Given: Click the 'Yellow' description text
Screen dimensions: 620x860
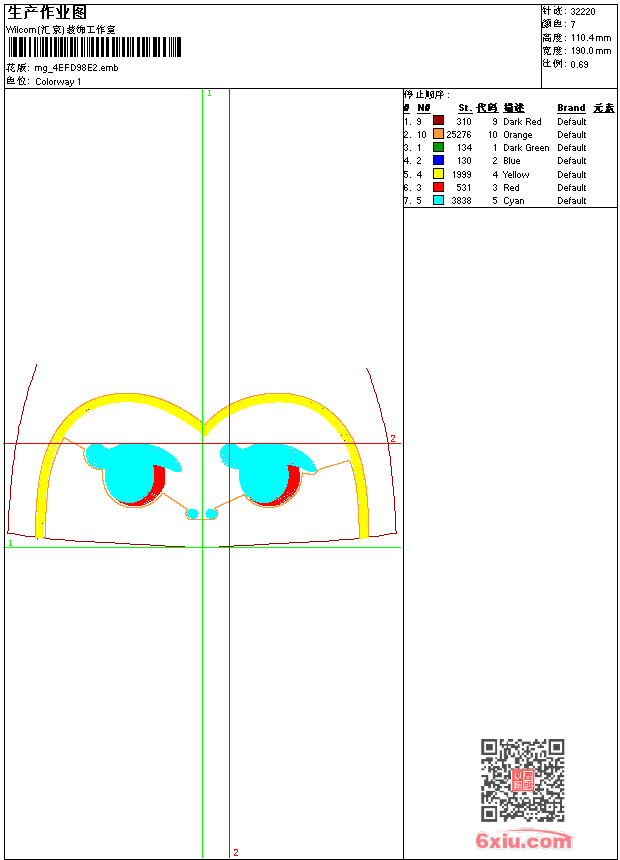Looking at the screenshot, I should pyautogui.click(x=516, y=175).
